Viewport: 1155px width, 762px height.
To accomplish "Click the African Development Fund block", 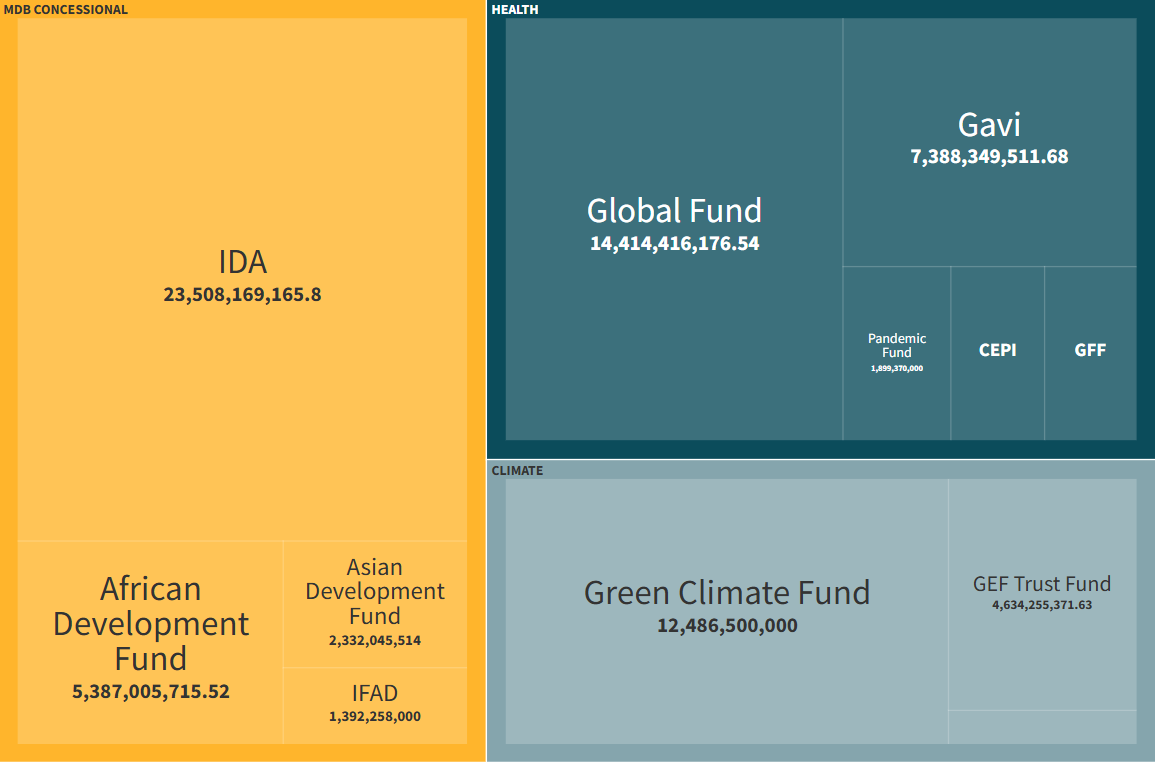I will (150, 643).
